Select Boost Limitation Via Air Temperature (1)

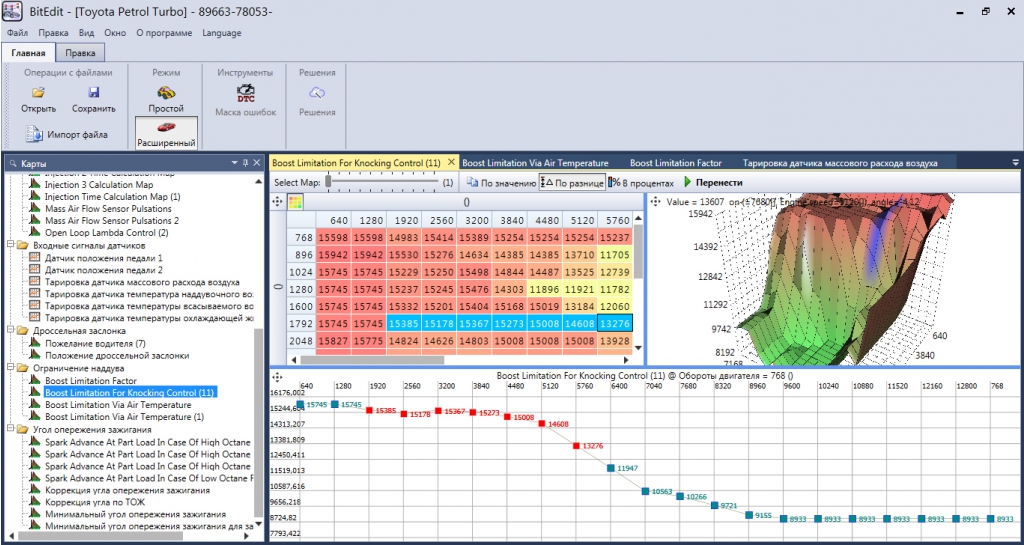coord(124,416)
